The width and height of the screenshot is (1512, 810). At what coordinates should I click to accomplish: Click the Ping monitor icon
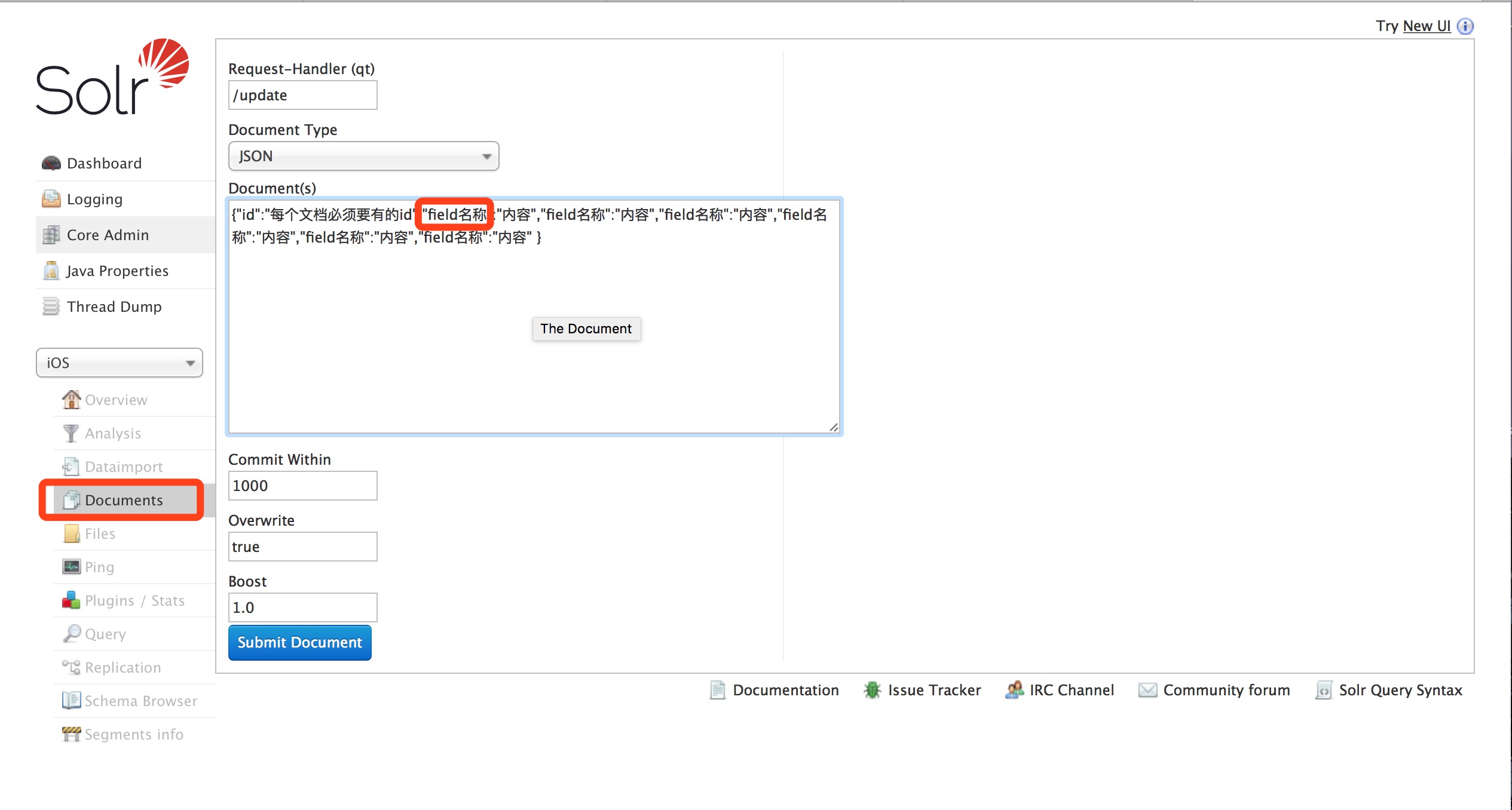[71, 567]
